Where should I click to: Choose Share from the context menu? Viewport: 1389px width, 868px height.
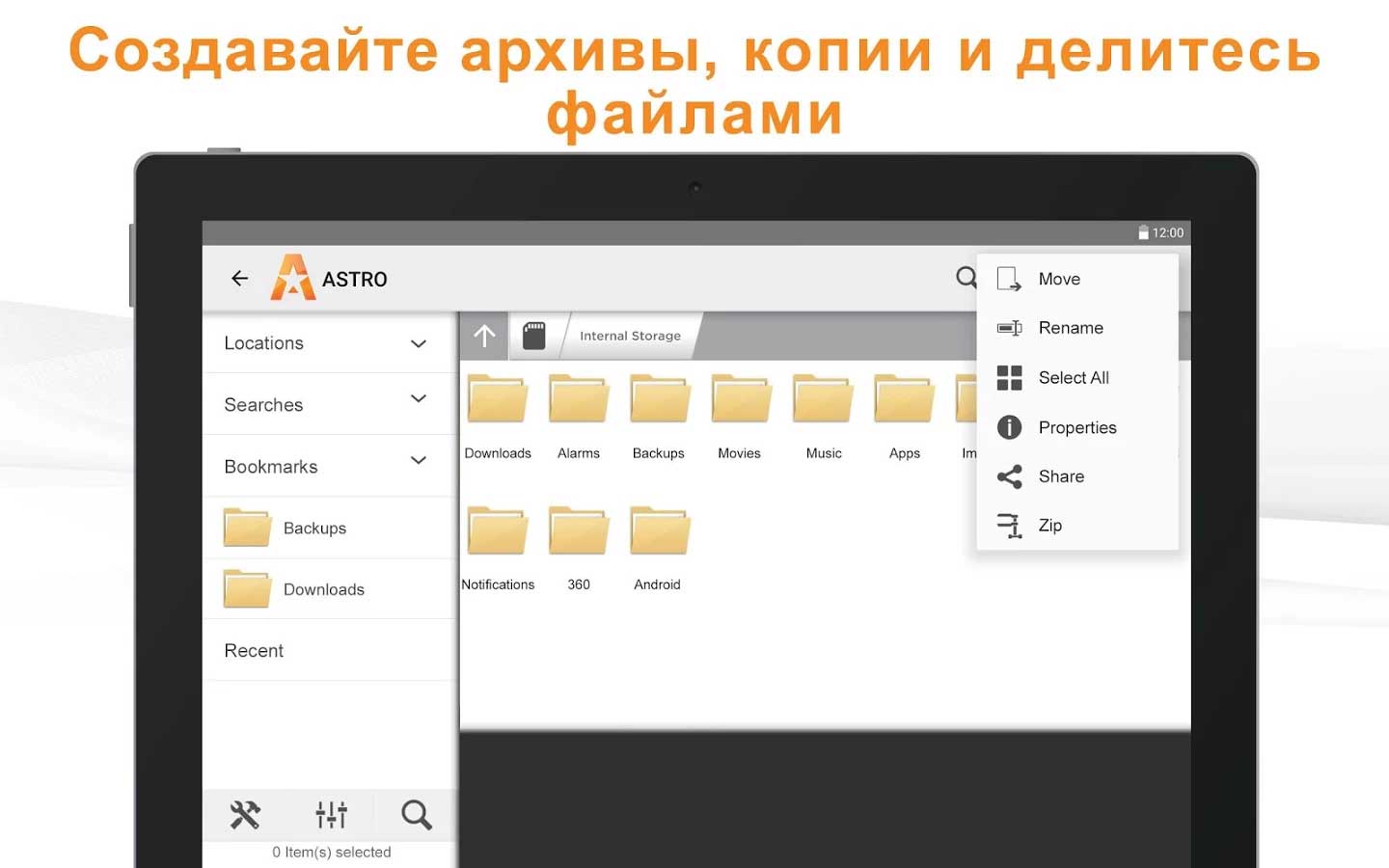click(1077, 476)
